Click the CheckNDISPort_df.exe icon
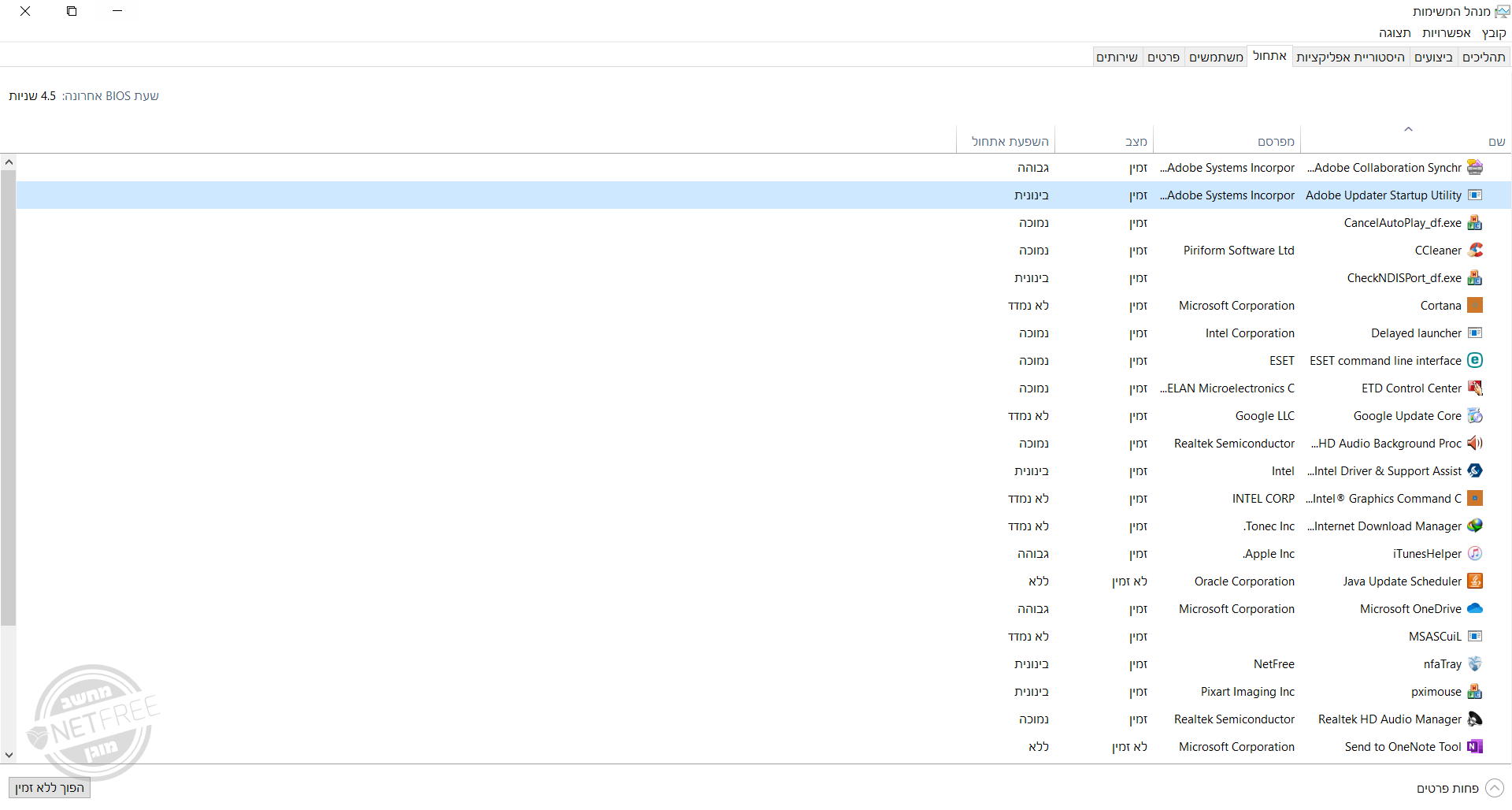 pyautogui.click(x=1475, y=278)
